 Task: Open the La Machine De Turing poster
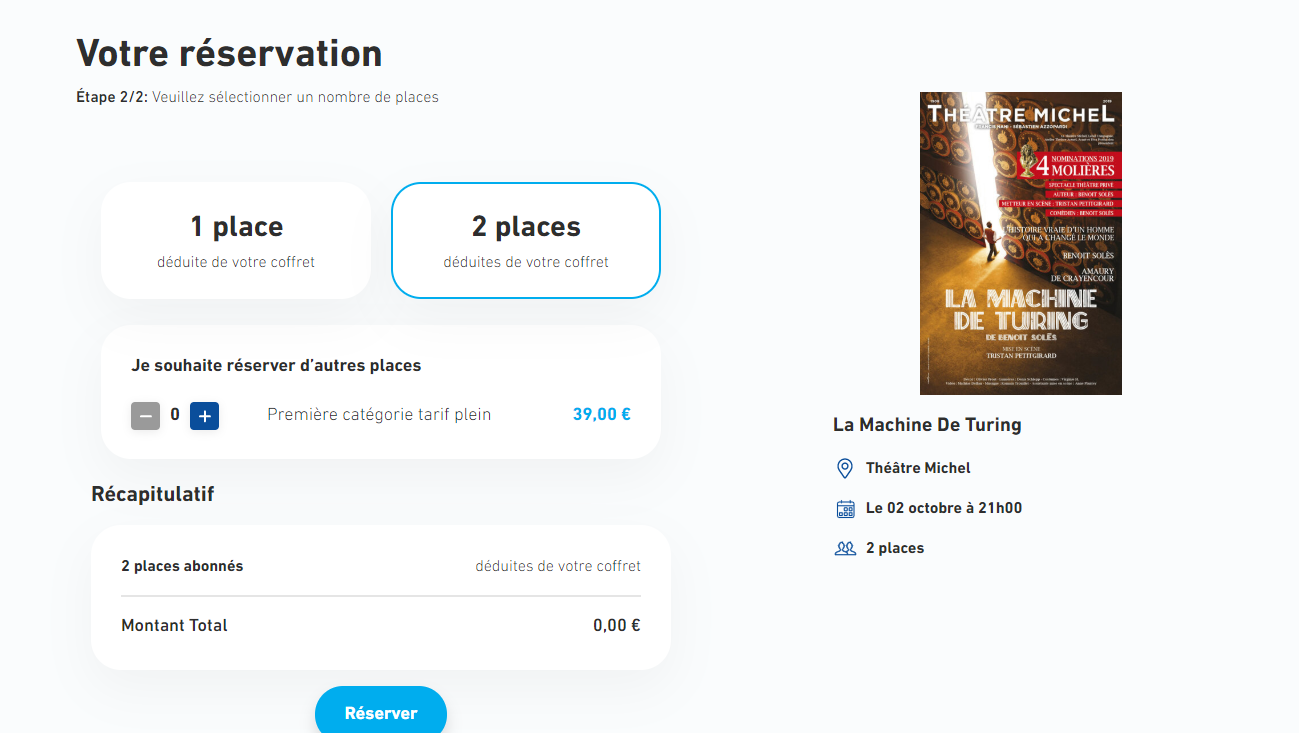click(1020, 243)
